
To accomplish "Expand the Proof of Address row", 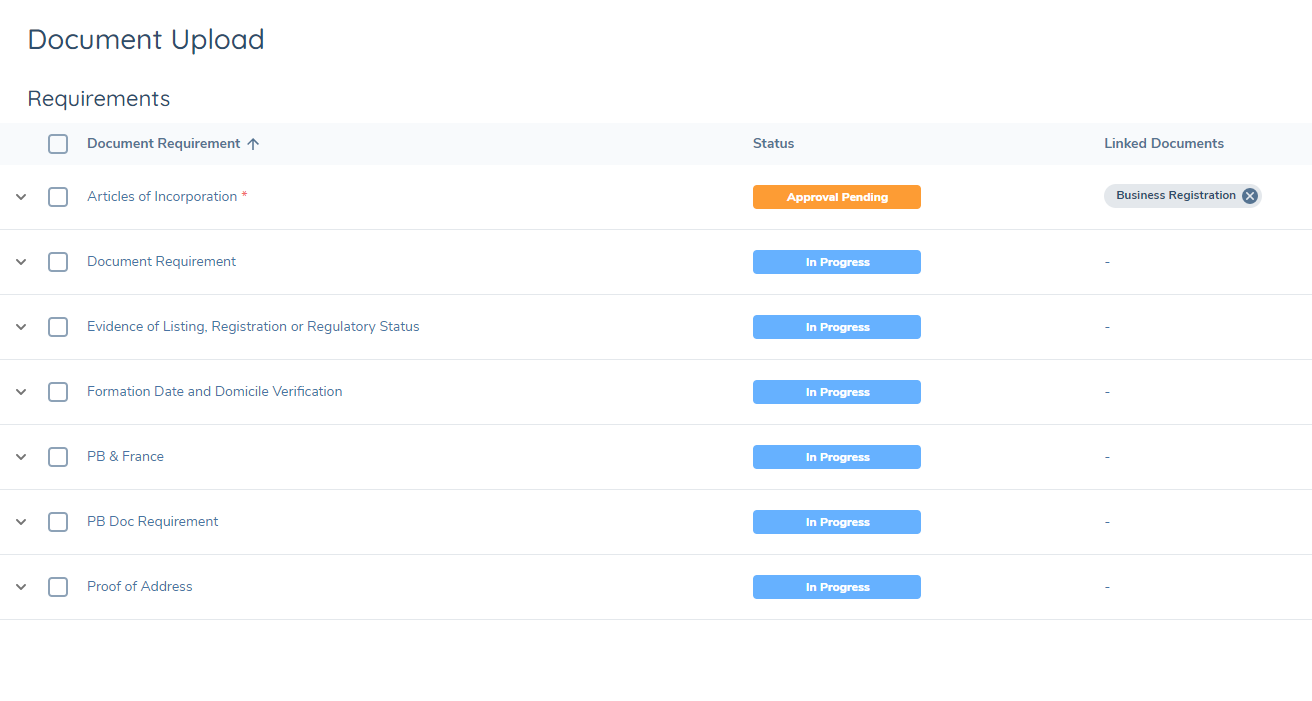I will click(x=21, y=587).
